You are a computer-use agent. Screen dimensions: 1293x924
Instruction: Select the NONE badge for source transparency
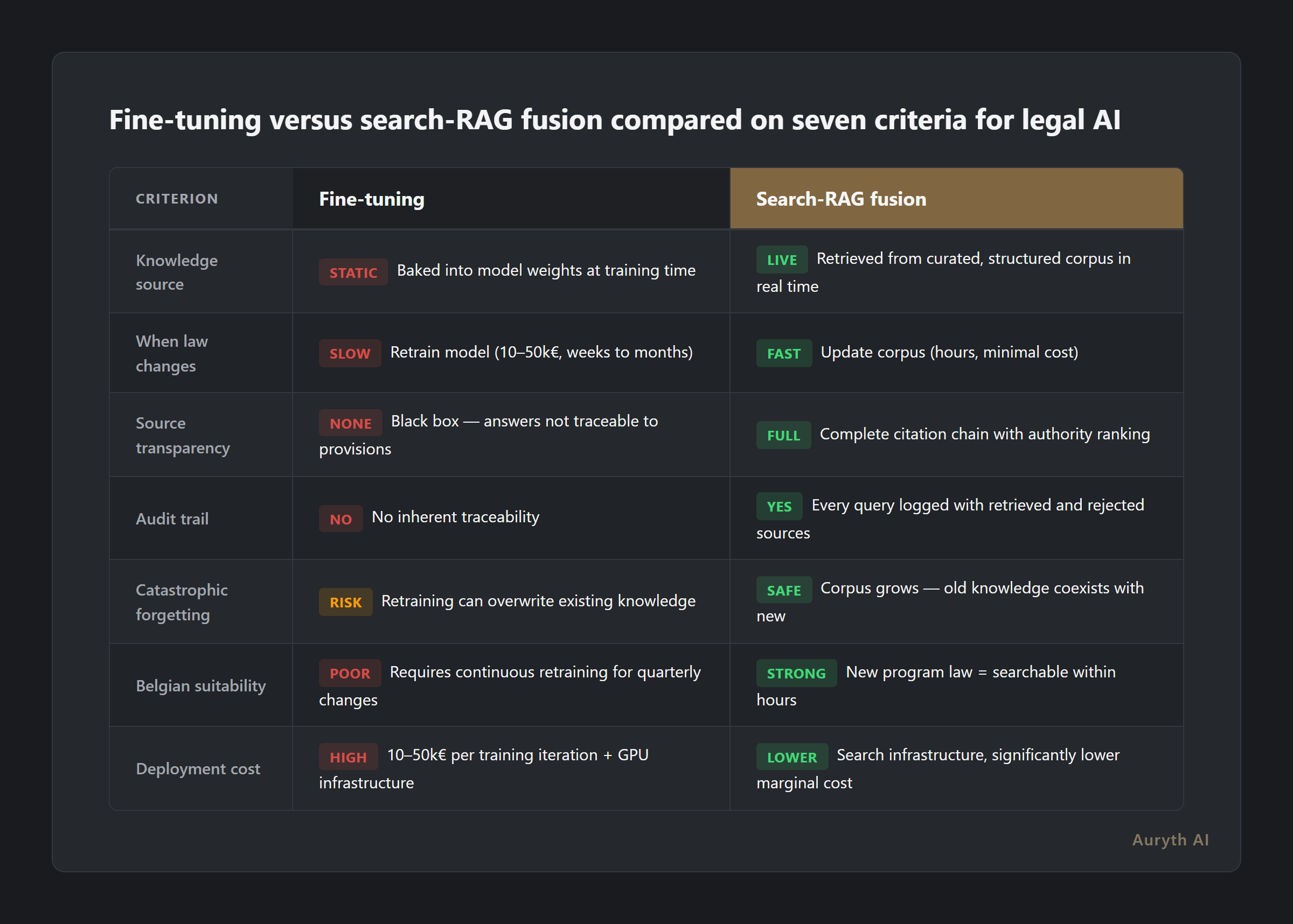click(350, 423)
